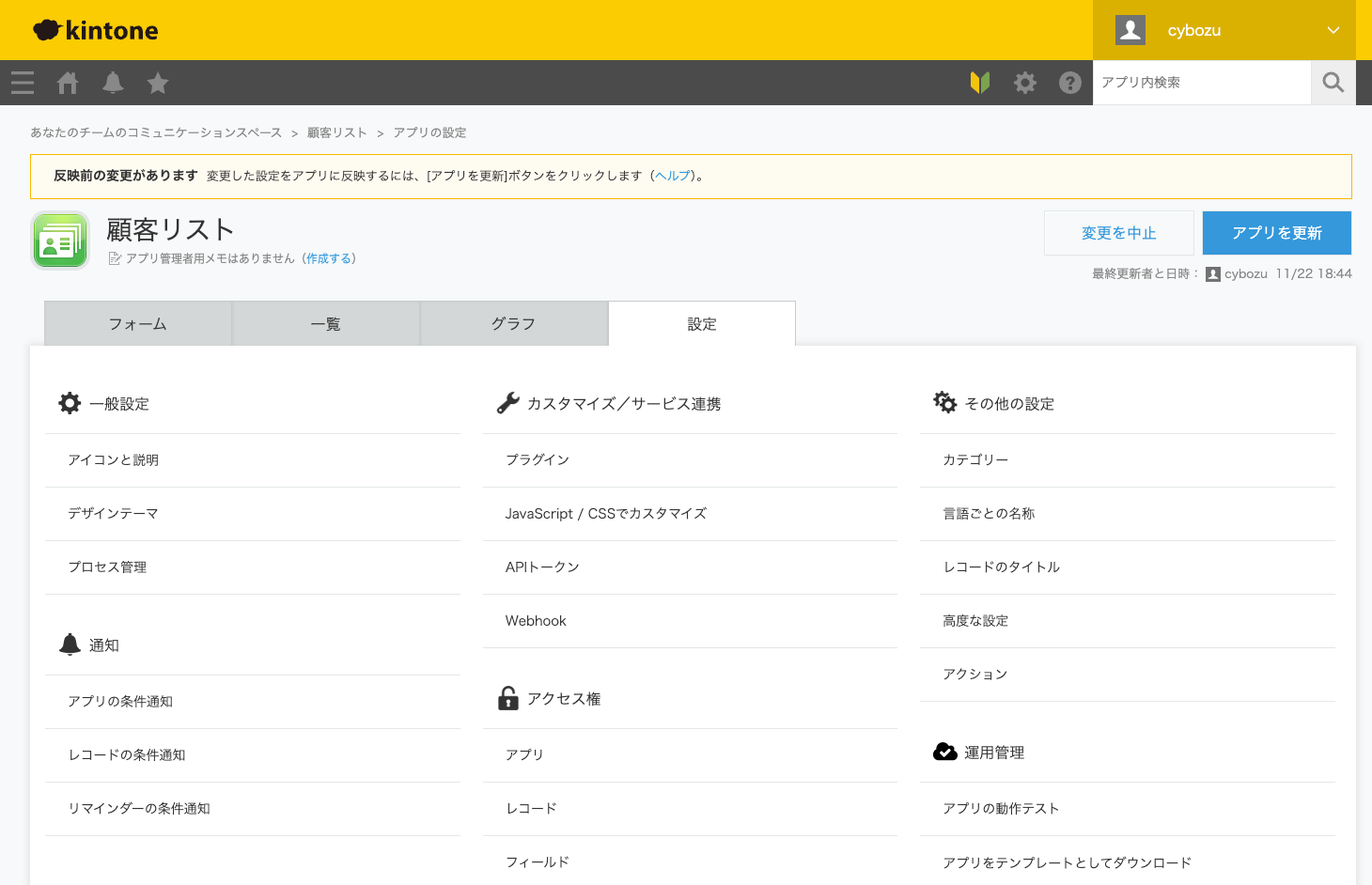Click the アプリの設定 breadcrumb text
This screenshot has height=885, width=1372.
point(429,132)
